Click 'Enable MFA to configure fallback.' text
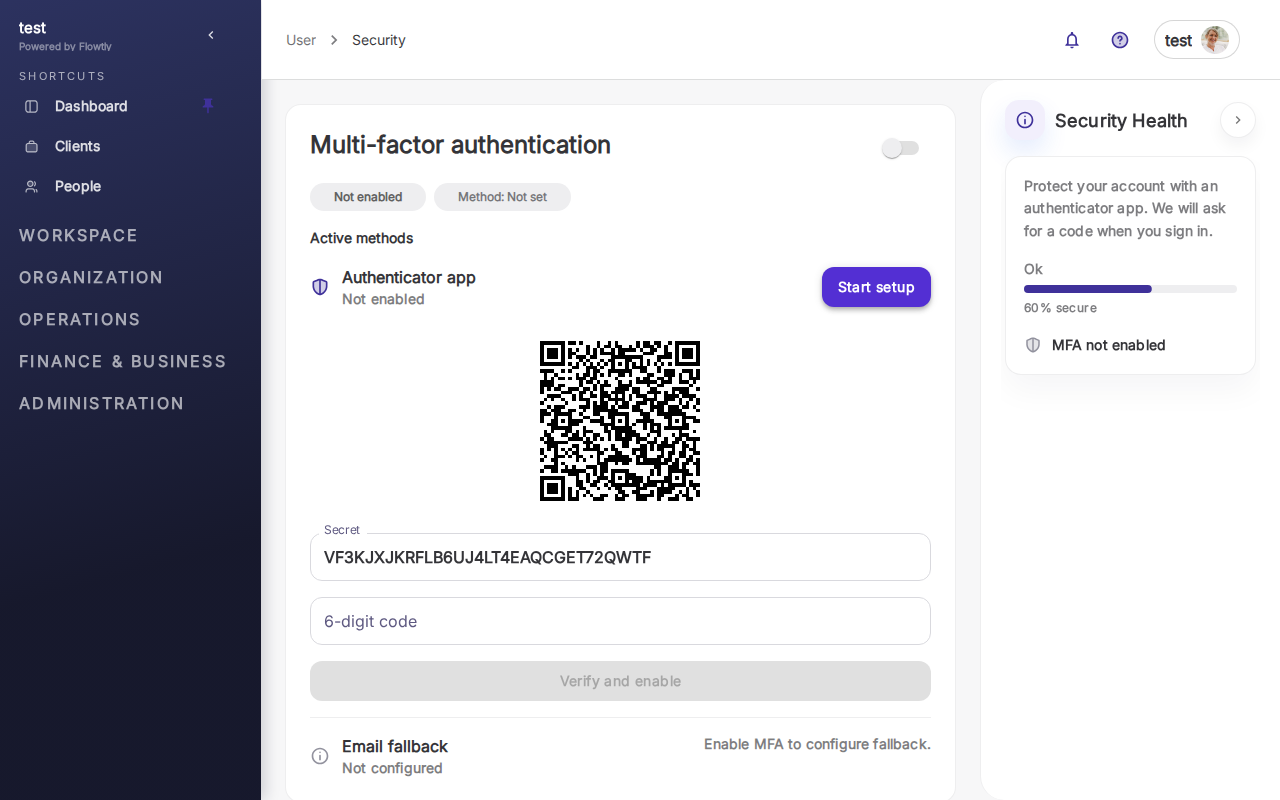This screenshot has height=800, width=1280. pos(817,744)
